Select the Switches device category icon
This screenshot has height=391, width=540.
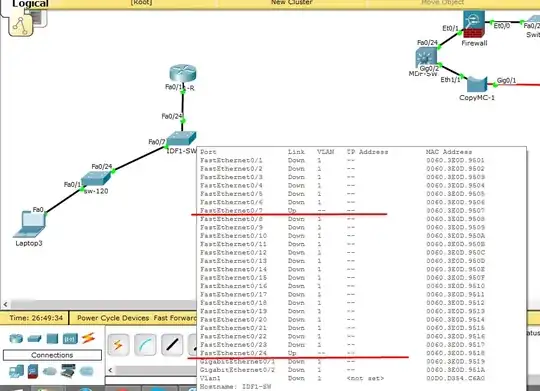click(x=34, y=339)
